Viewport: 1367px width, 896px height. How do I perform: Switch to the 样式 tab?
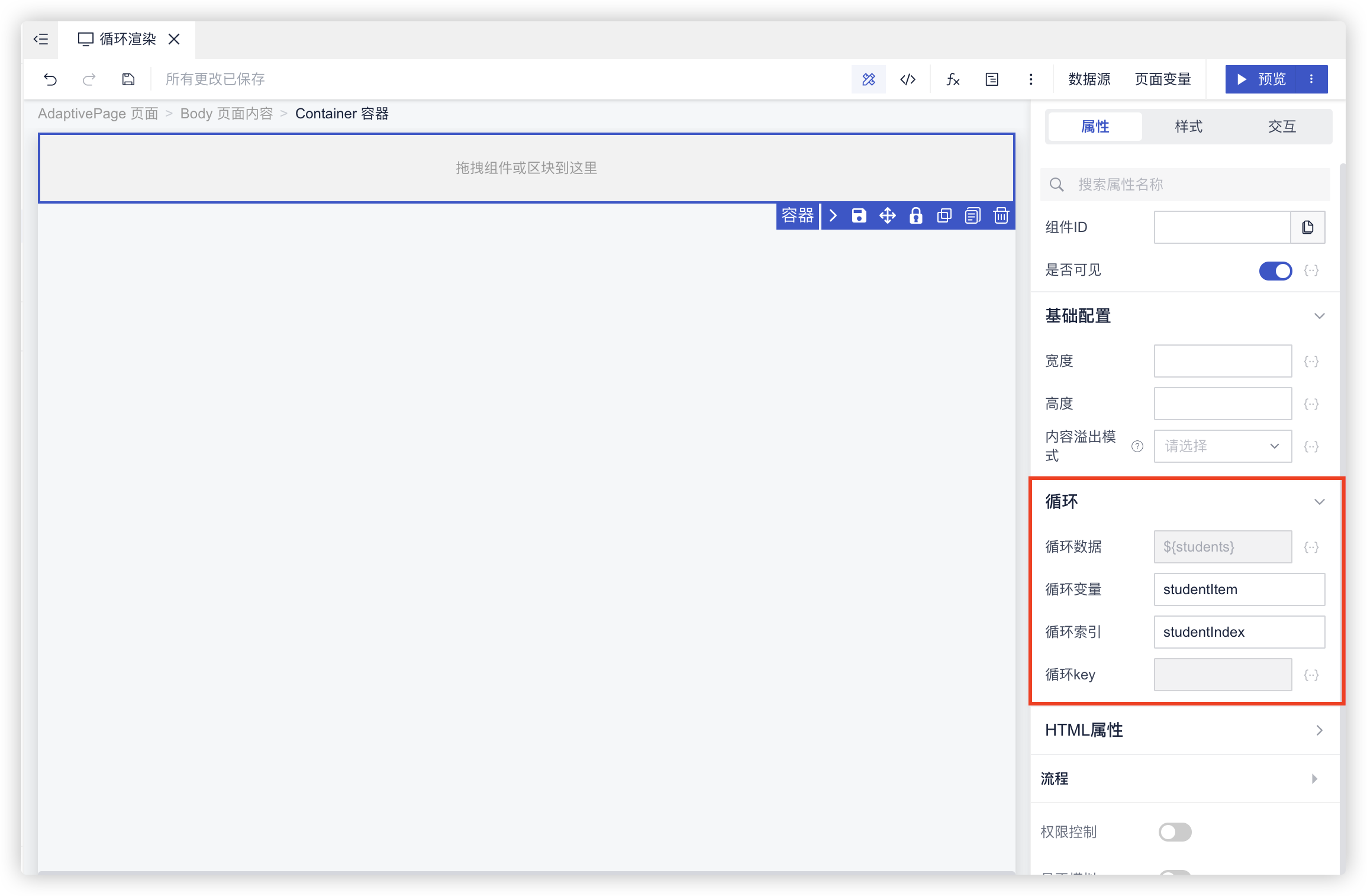pos(1188,127)
